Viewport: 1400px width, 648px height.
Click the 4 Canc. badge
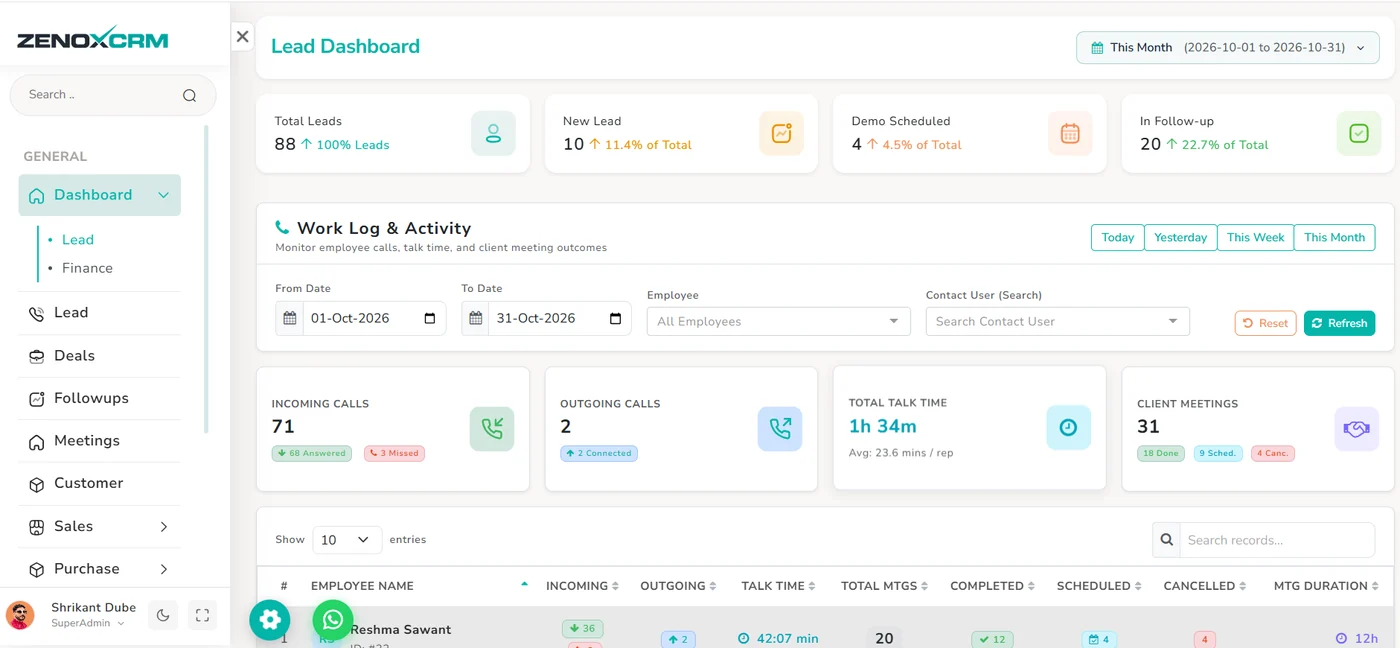pyautogui.click(x=1273, y=453)
